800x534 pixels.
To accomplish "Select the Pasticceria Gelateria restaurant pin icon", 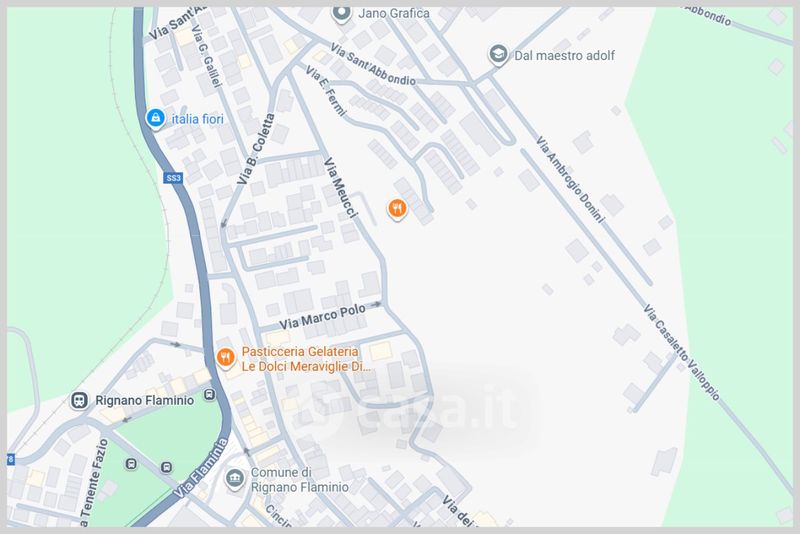I will point(226,358).
